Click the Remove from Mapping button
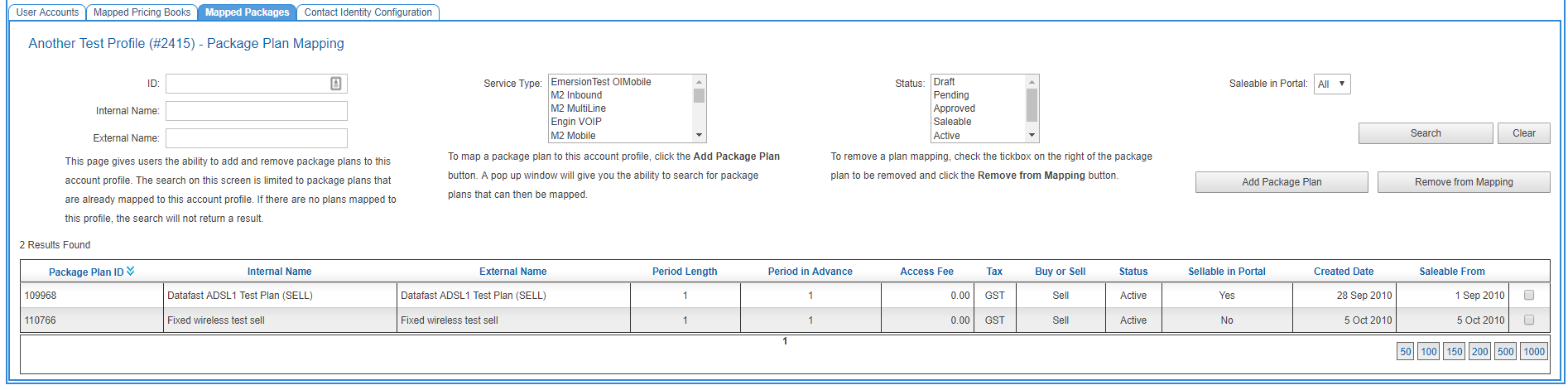 click(1463, 182)
